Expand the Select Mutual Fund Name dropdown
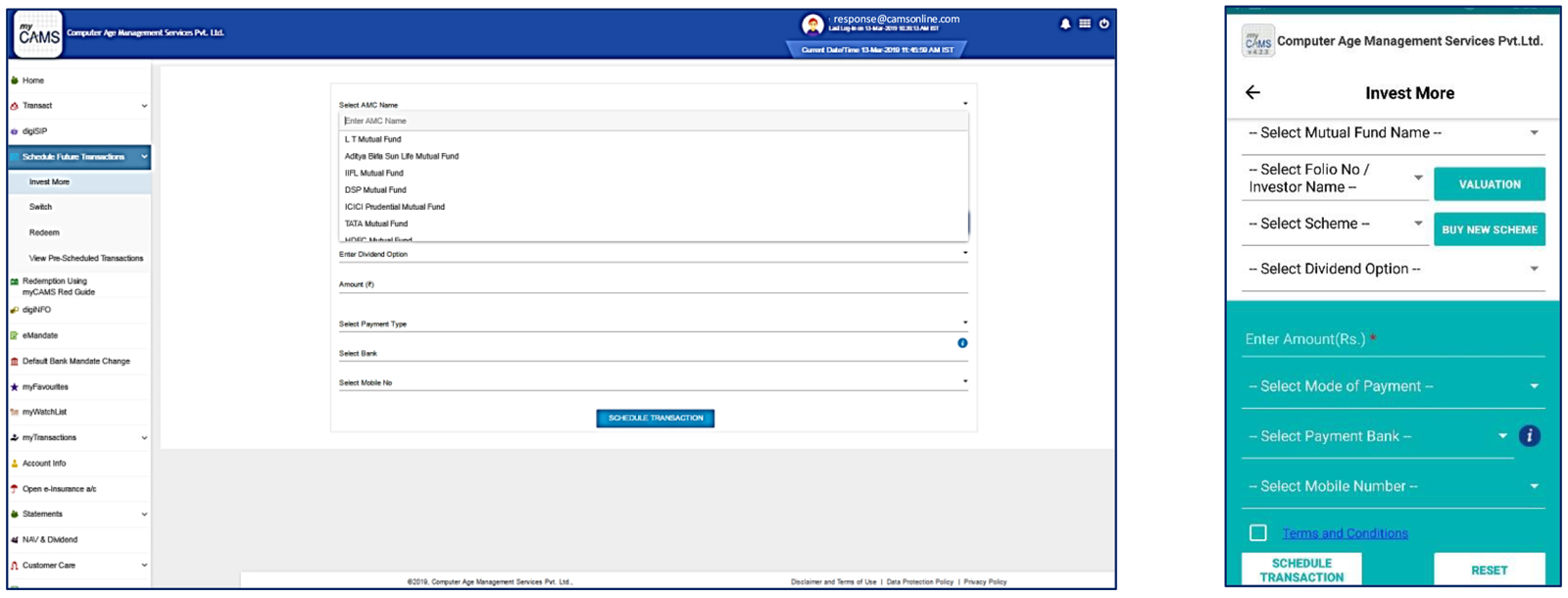The height and width of the screenshot is (598, 1568). [1392, 133]
